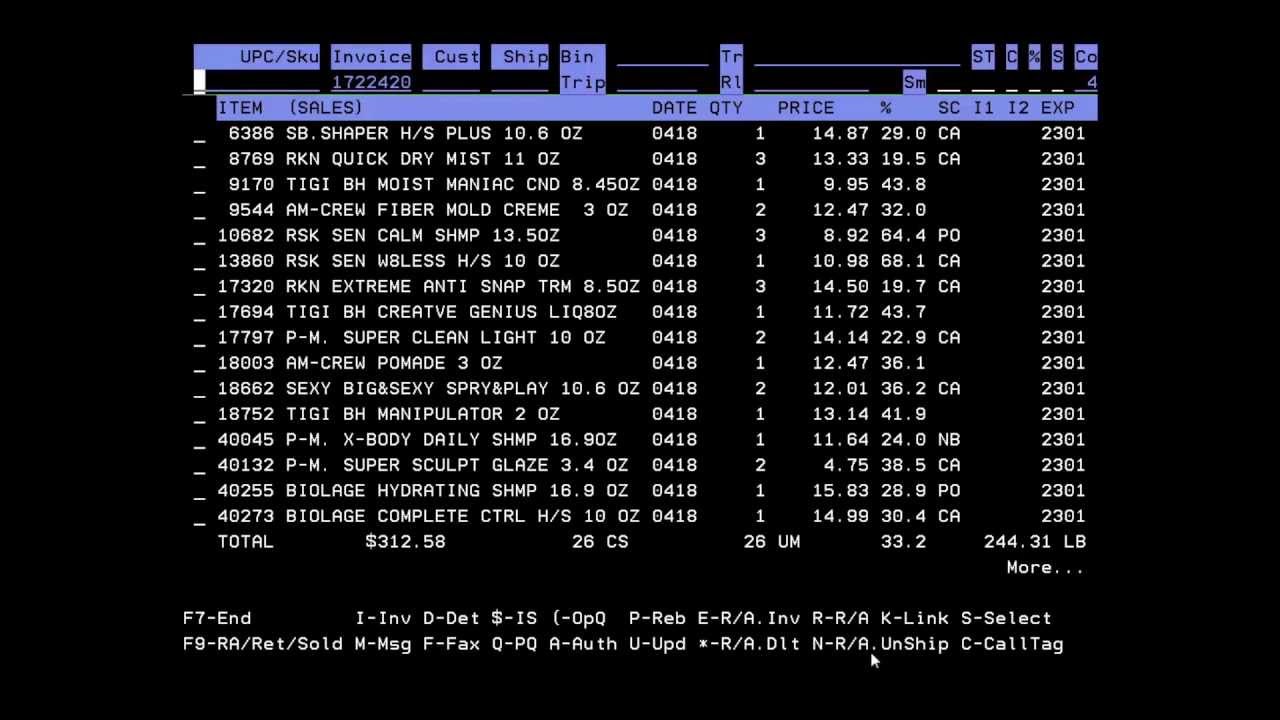Click the M-Msg command option
The width and height of the screenshot is (1280, 720).
[x=382, y=644]
